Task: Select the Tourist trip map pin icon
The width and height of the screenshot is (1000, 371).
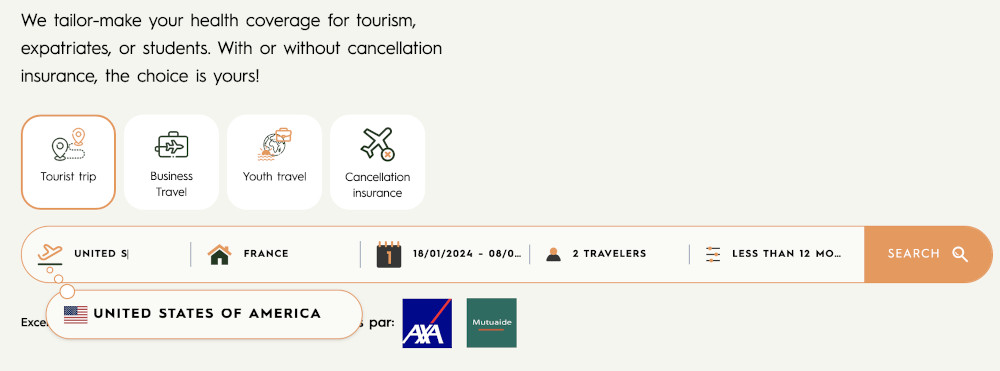Action: click(68, 145)
